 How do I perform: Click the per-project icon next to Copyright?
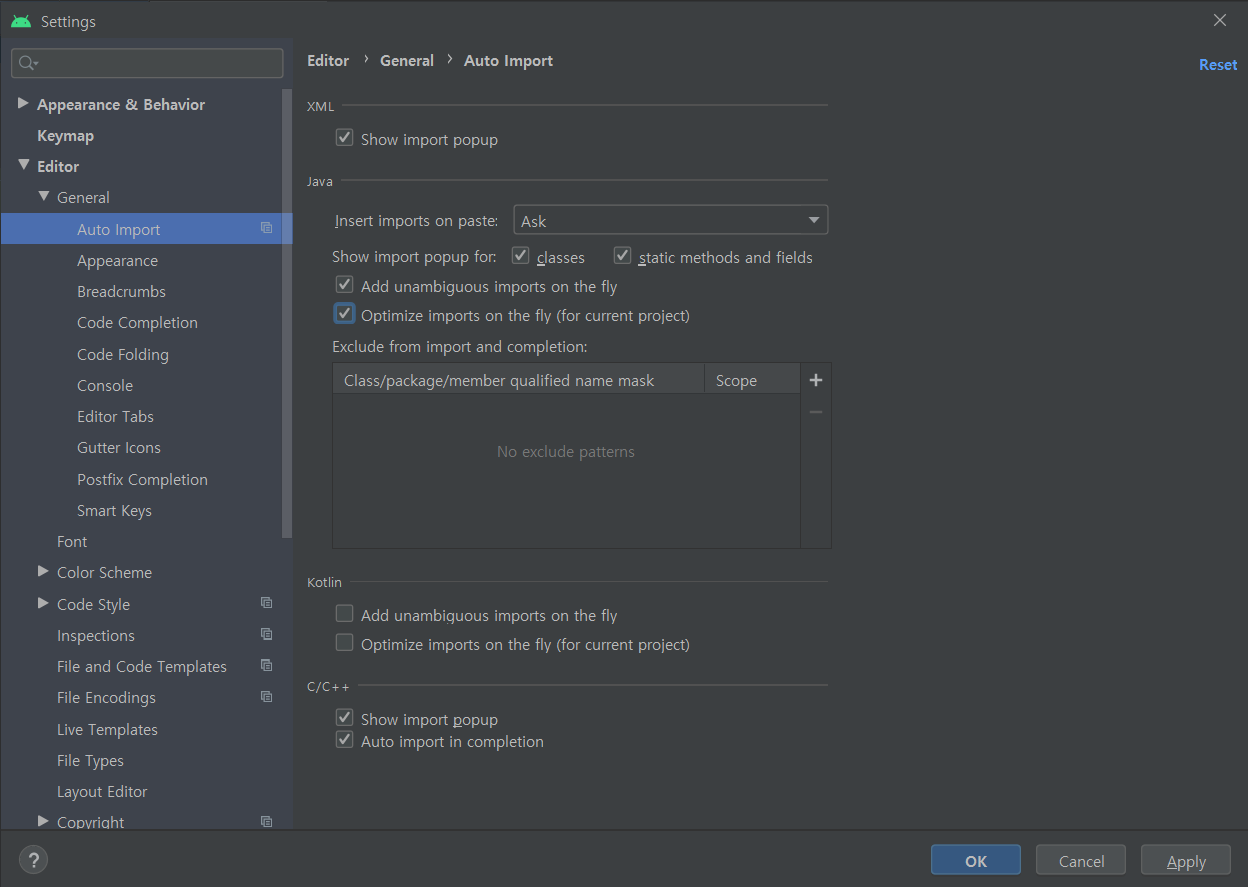point(266,821)
